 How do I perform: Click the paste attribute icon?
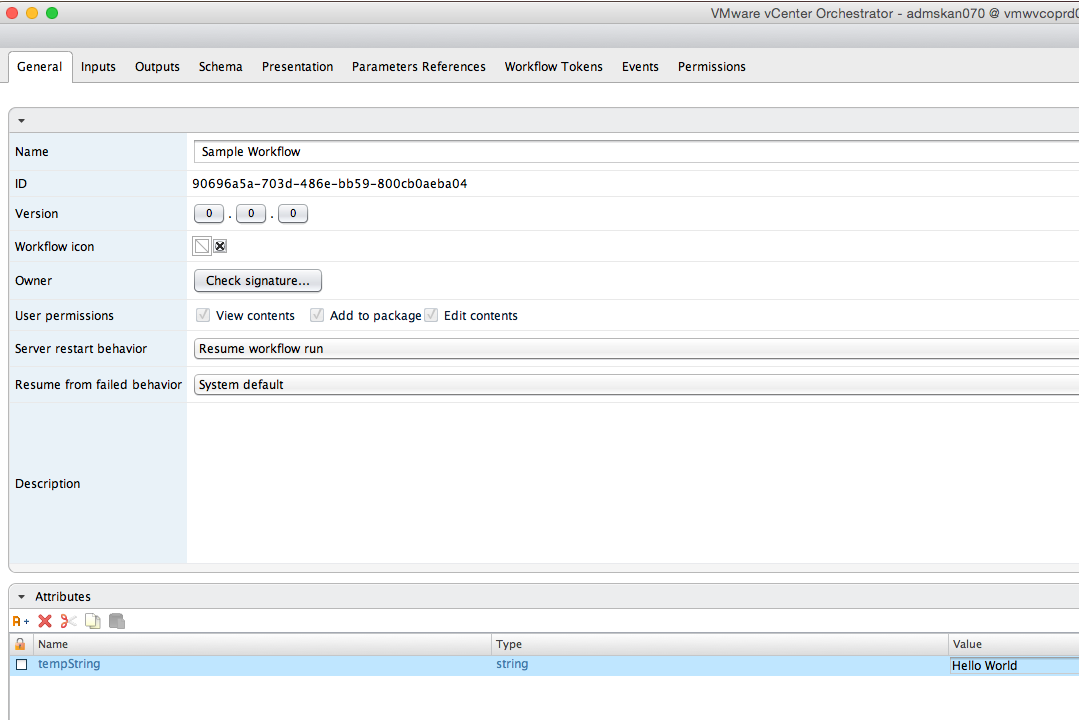117,621
